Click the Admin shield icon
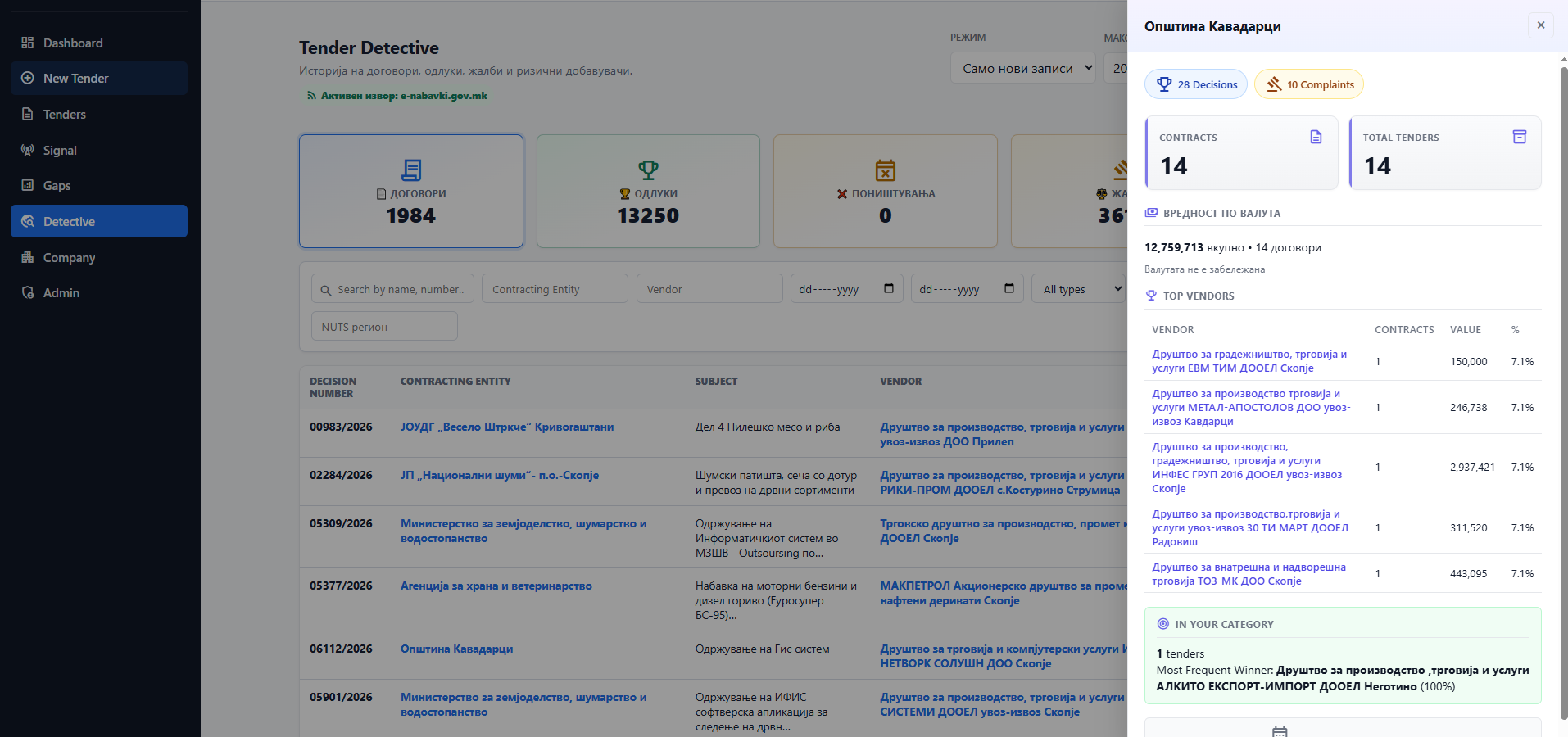 click(28, 293)
